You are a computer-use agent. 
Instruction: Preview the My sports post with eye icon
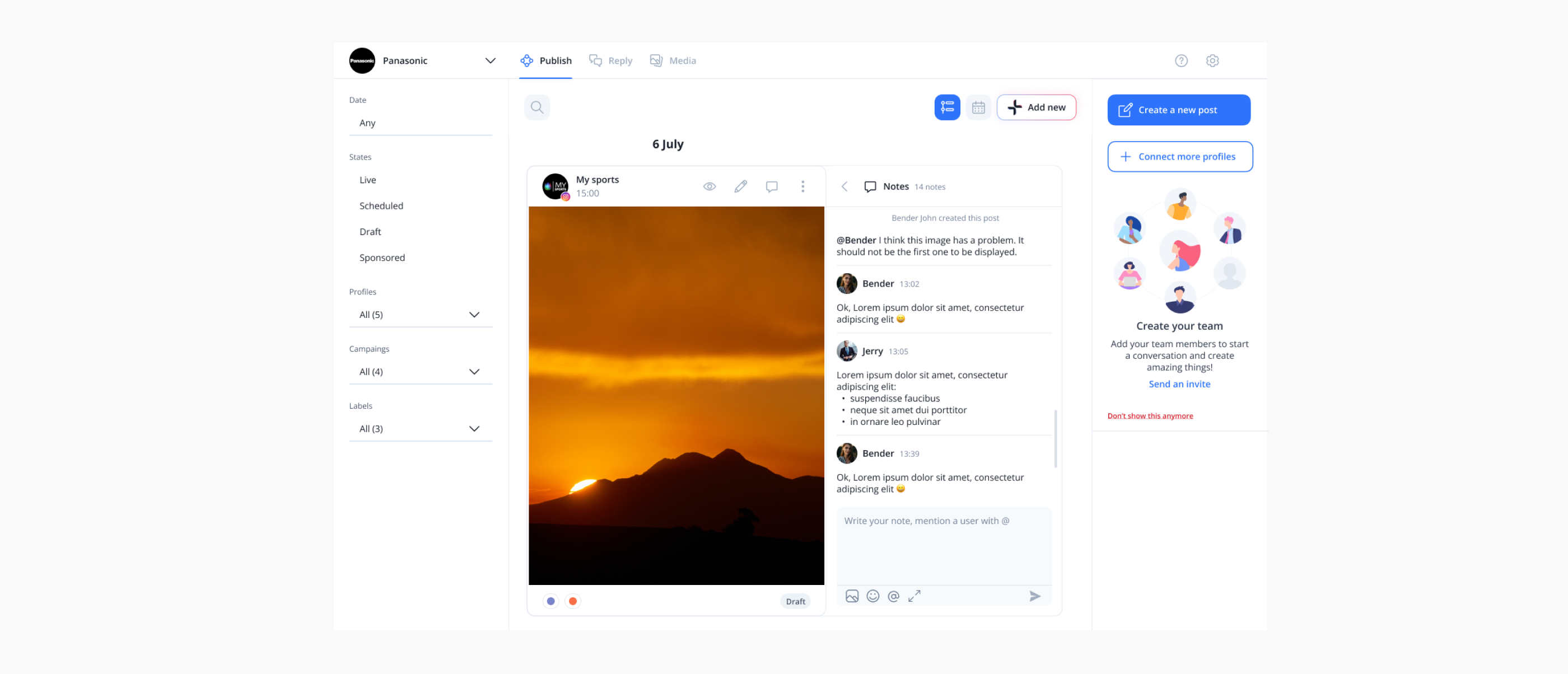pyautogui.click(x=710, y=186)
